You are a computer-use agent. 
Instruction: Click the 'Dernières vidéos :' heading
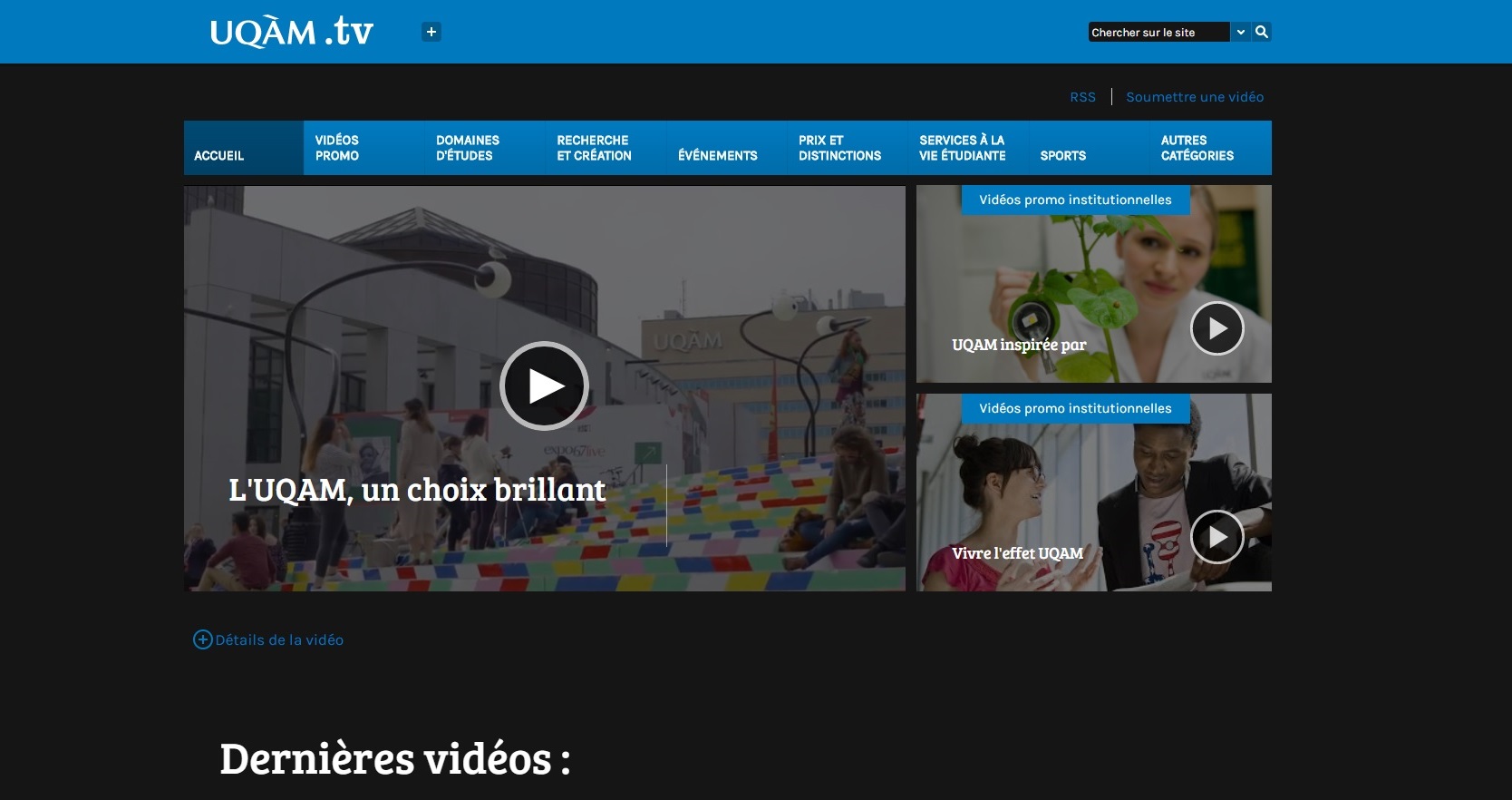click(395, 759)
